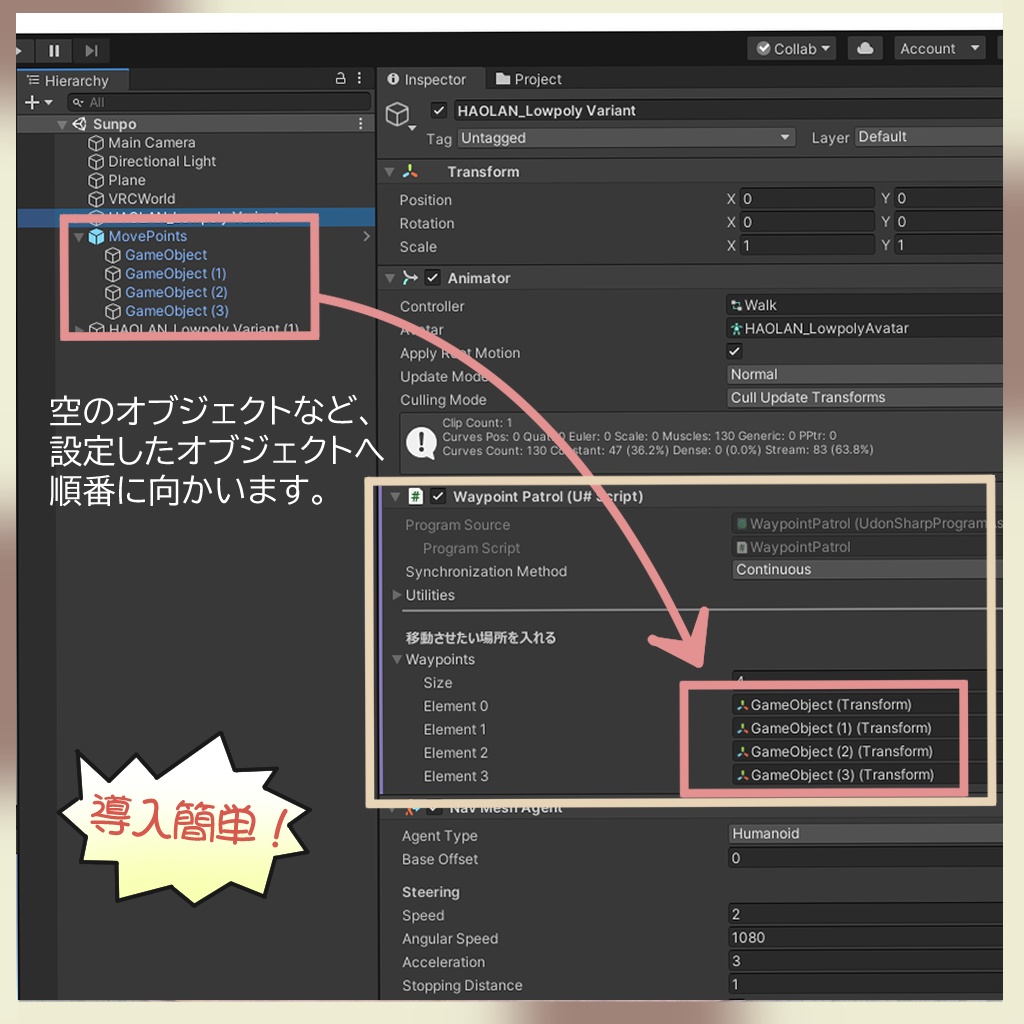
Task: Click the Acceleration field
Action: coord(865,961)
